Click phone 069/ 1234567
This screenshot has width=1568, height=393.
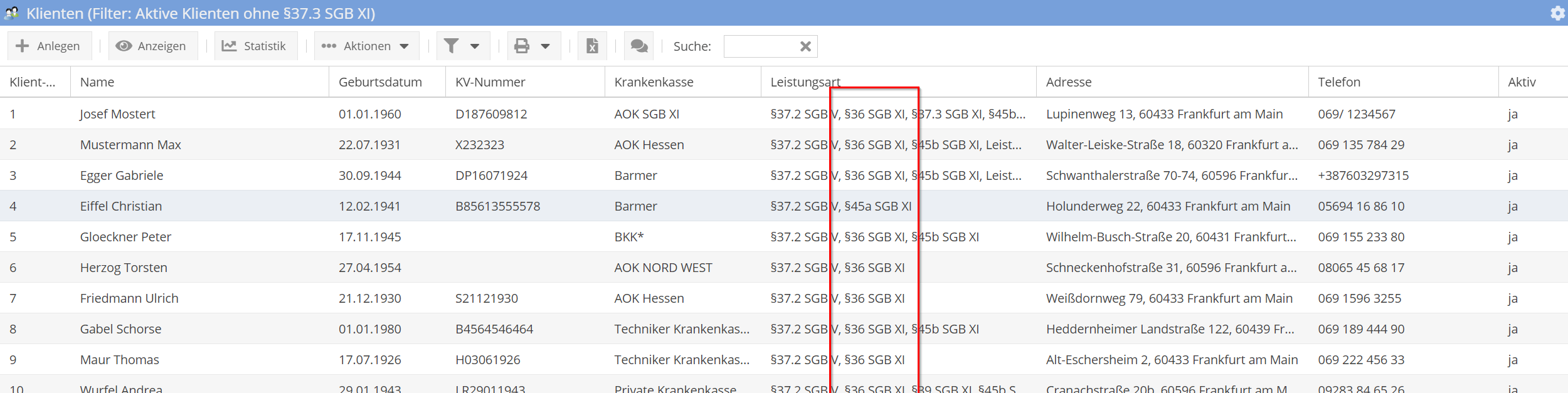click(1357, 114)
